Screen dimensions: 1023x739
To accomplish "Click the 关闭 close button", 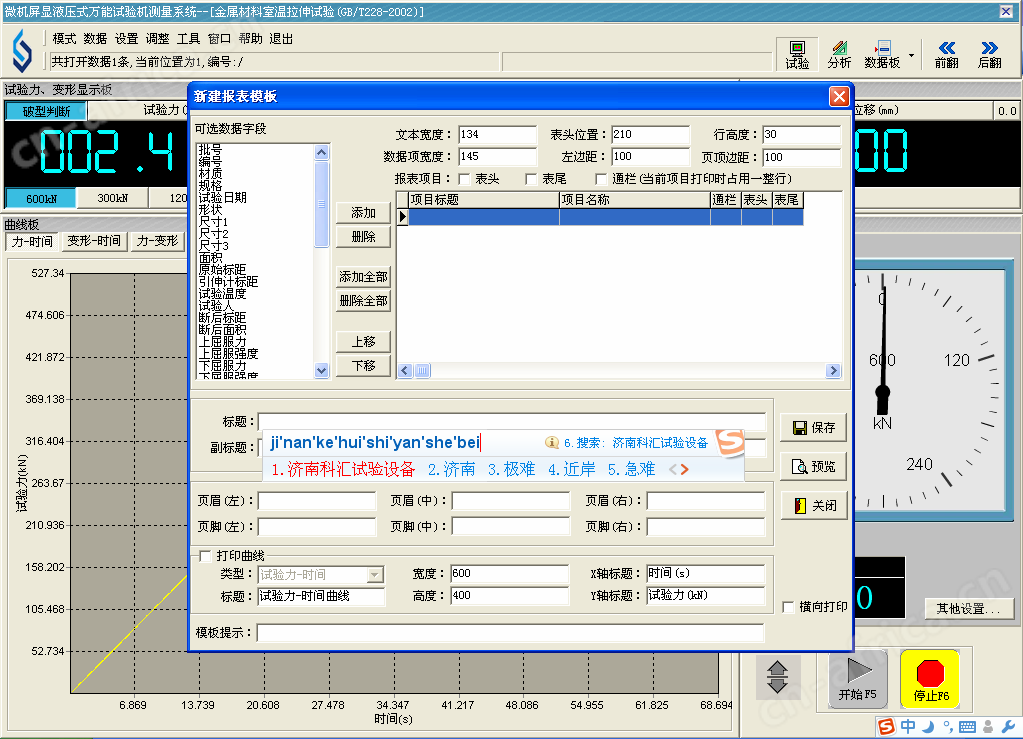I will click(814, 505).
